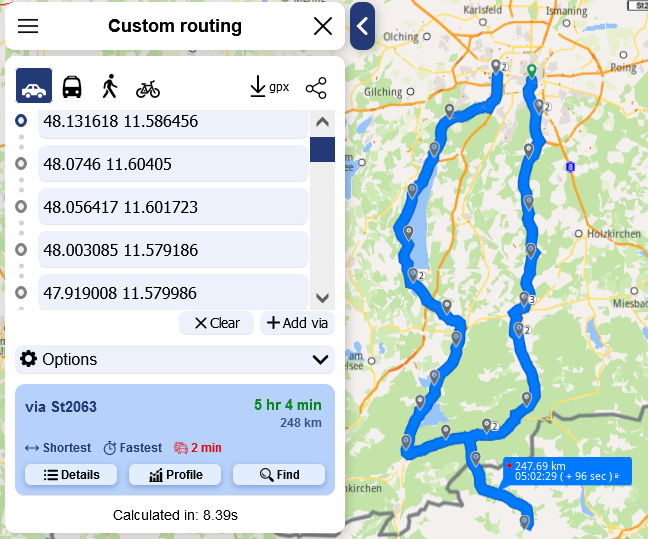Edit waypoint field 48.003085 11.579186

point(173,250)
